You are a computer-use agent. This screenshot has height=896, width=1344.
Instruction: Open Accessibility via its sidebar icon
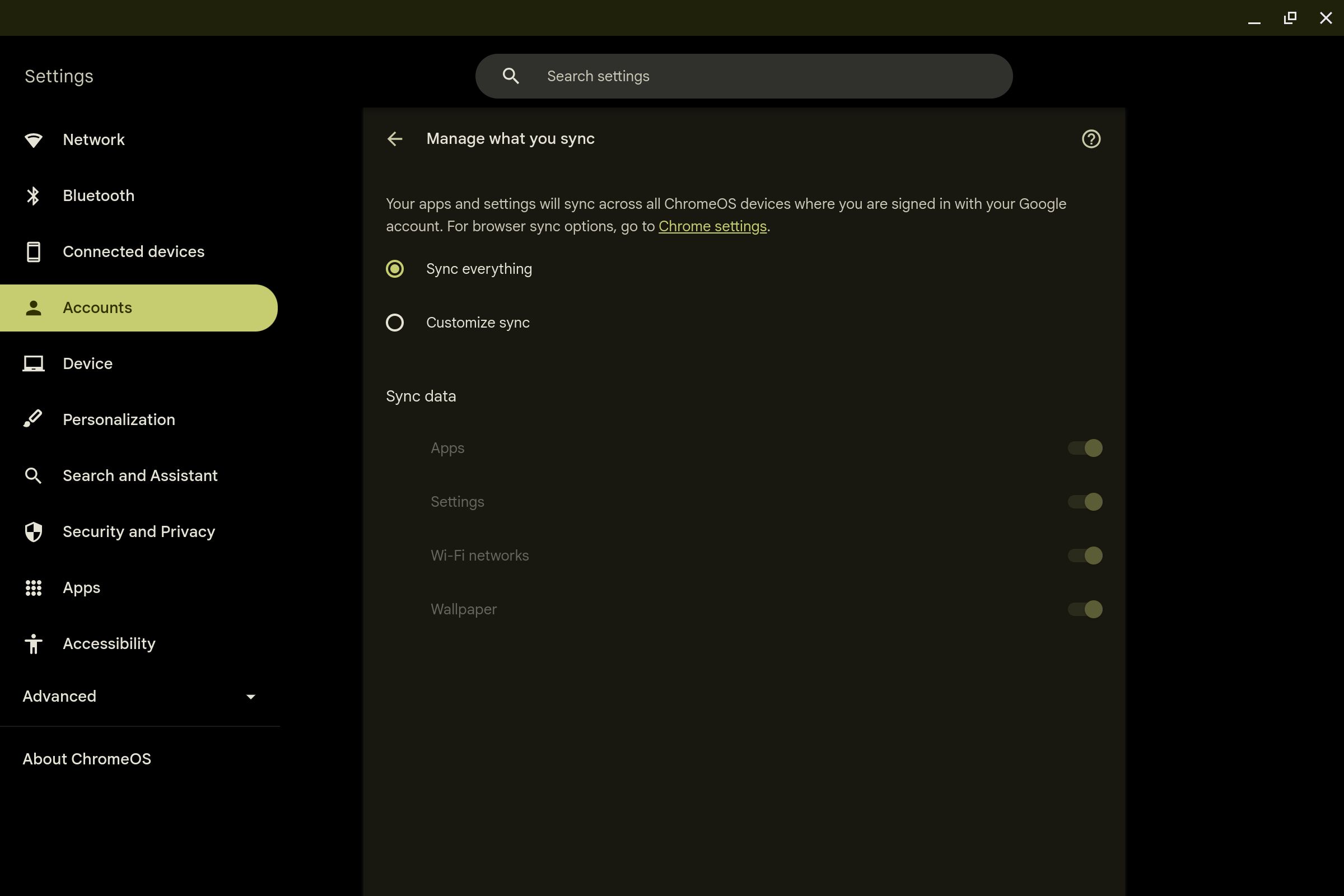tap(34, 643)
